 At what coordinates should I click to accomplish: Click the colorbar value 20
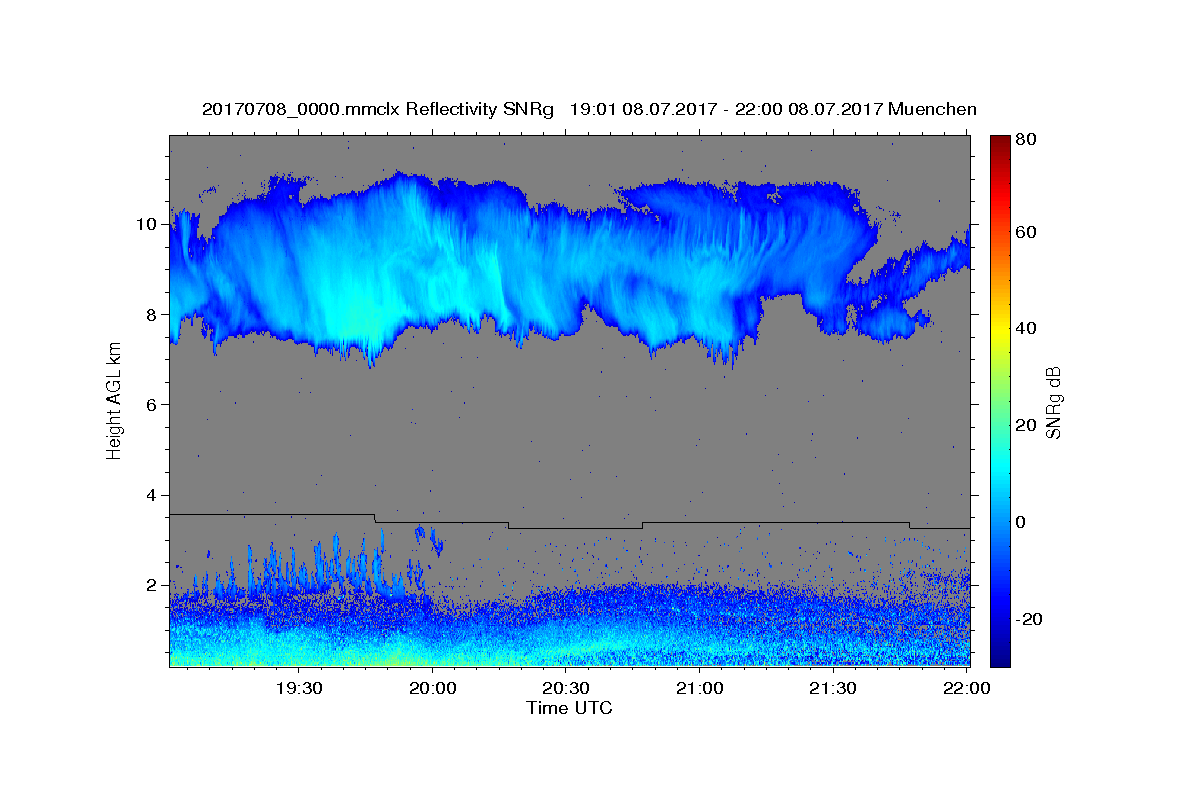click(1025, 425)
